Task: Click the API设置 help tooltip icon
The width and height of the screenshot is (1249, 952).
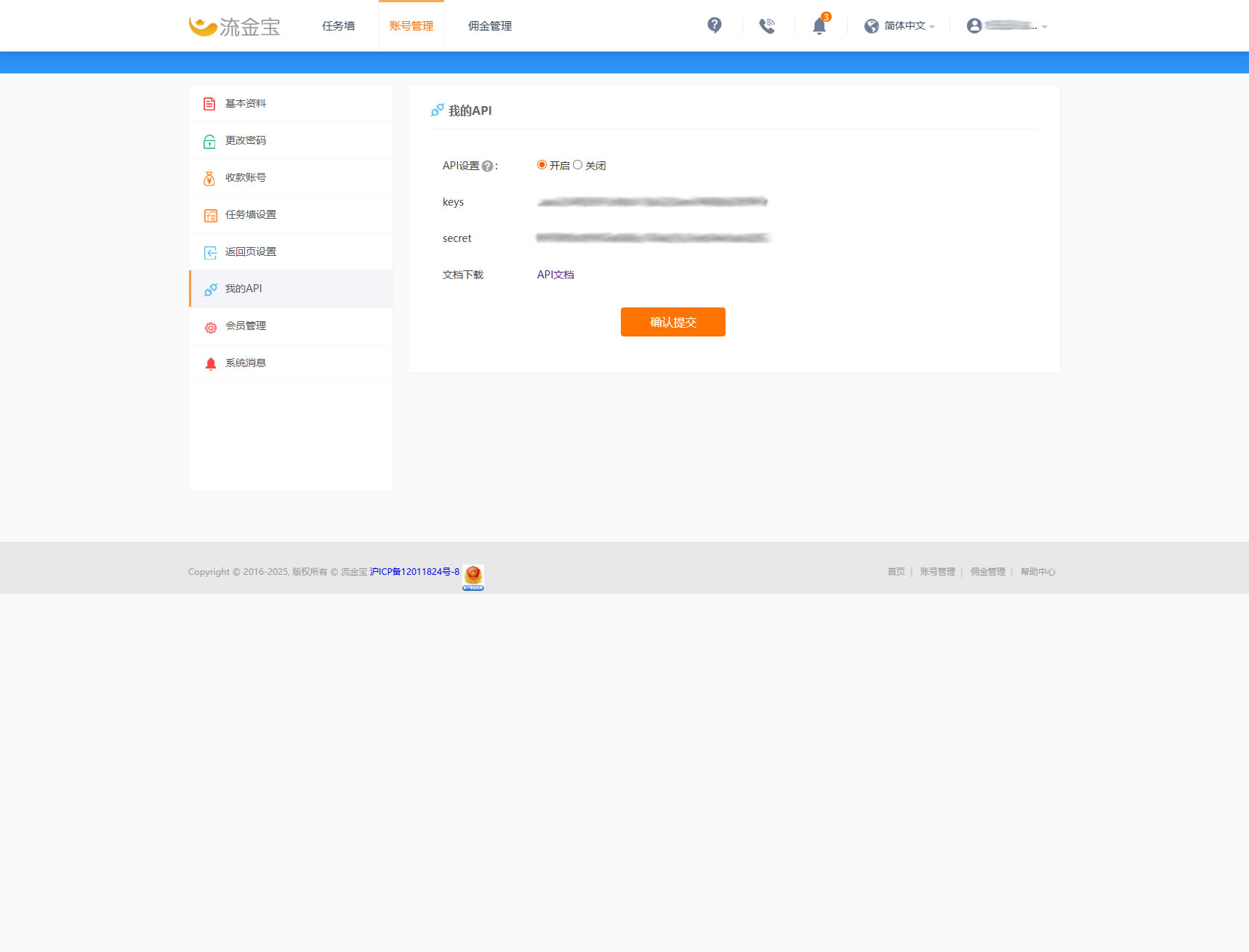Action: 487,166
